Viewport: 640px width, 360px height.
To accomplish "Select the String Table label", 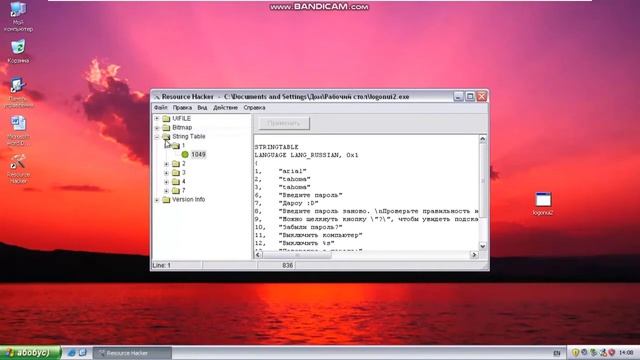I will click(x=189, y=136).
